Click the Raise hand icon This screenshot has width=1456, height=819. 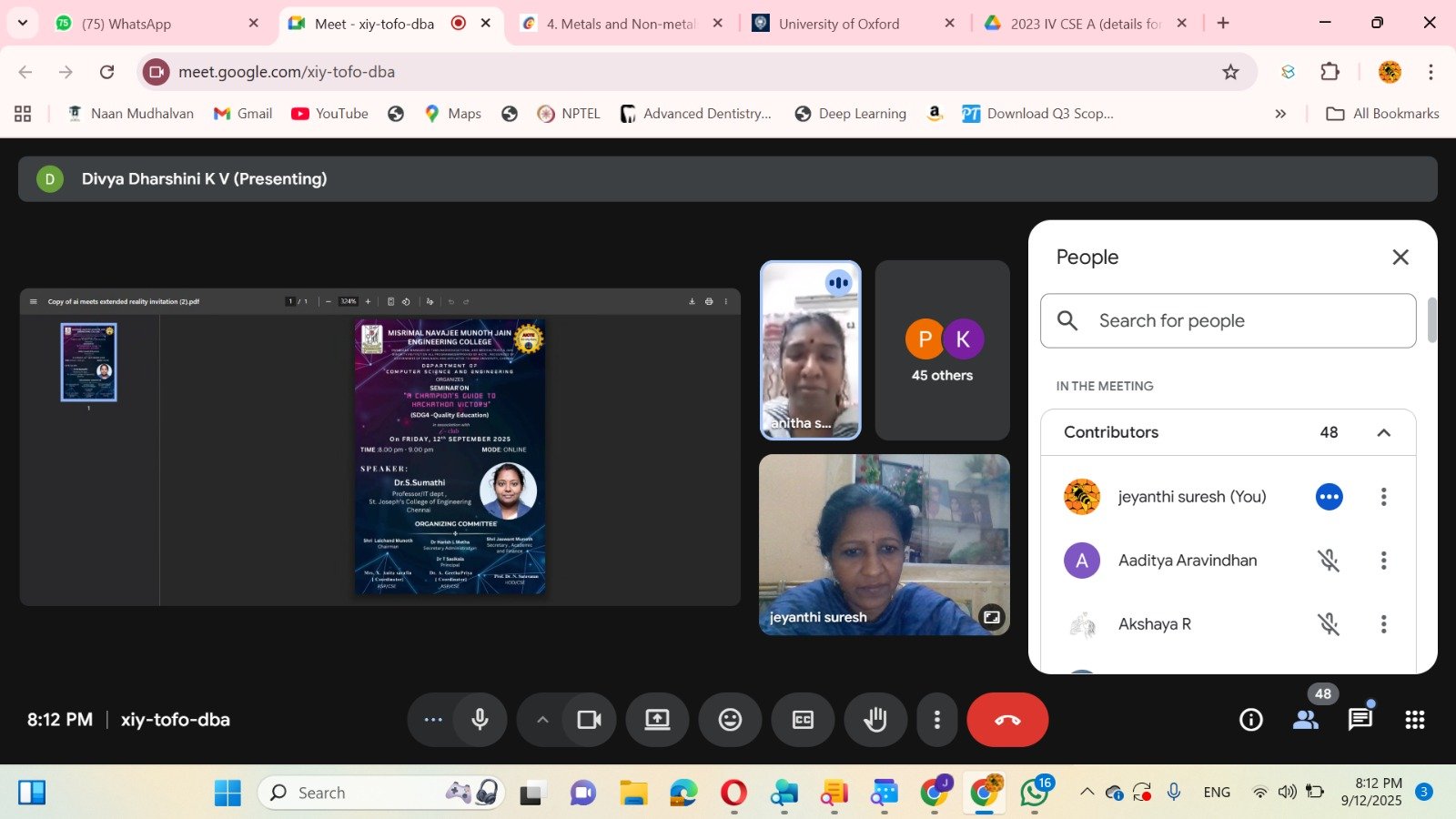(x=875, y=720)
